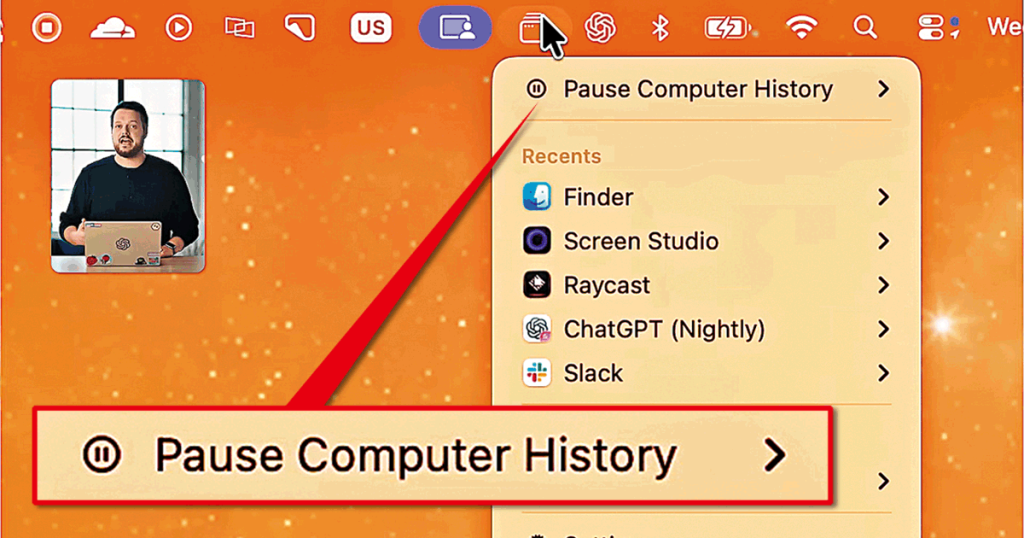Expand the Pause Computer History submenu chevron
The image size is (1024, 538).
884,89
